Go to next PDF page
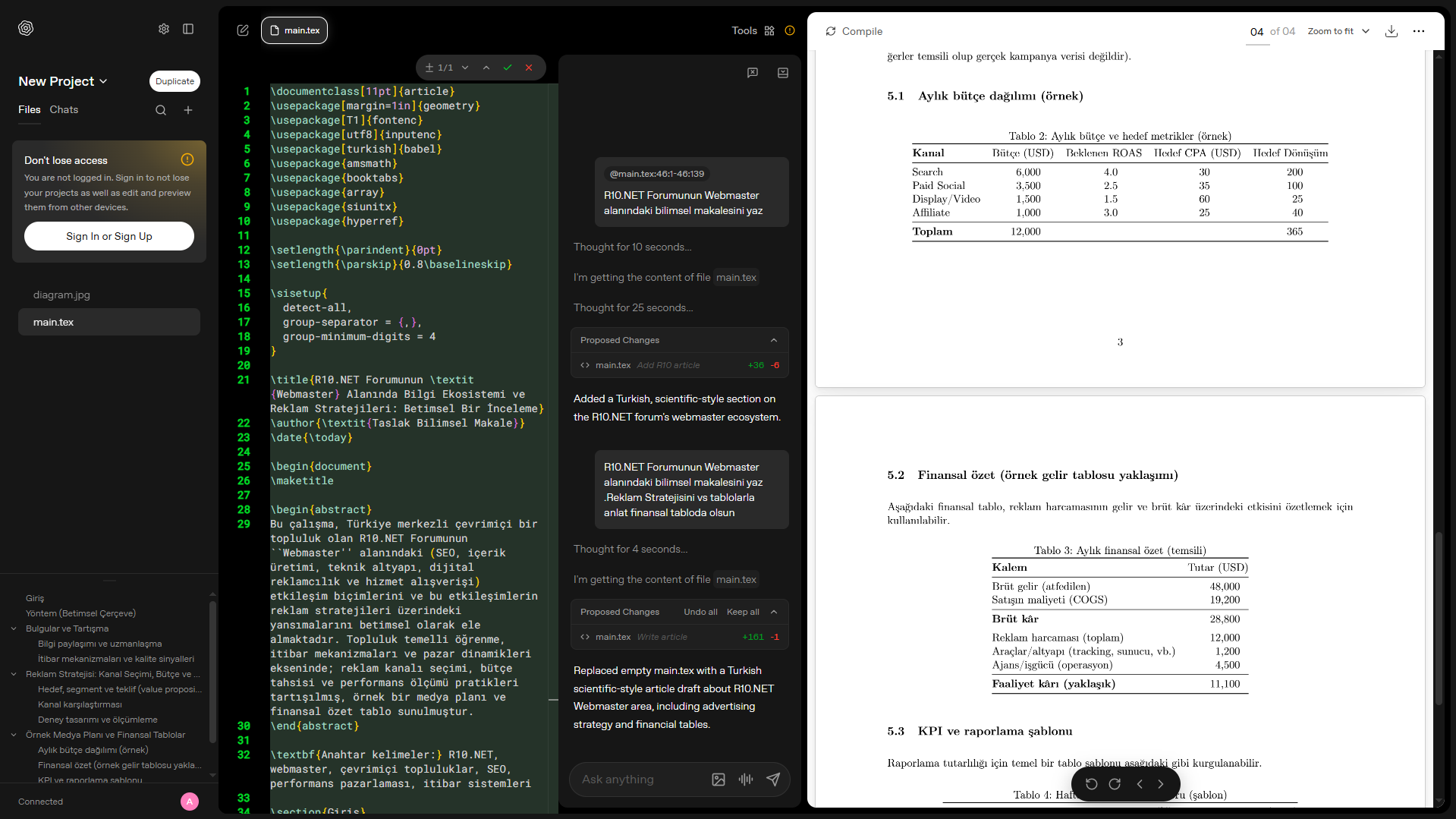Image resolution: width=1456 pixels, height=819 pixels. pyautogui.click(x=1161, y=784)
